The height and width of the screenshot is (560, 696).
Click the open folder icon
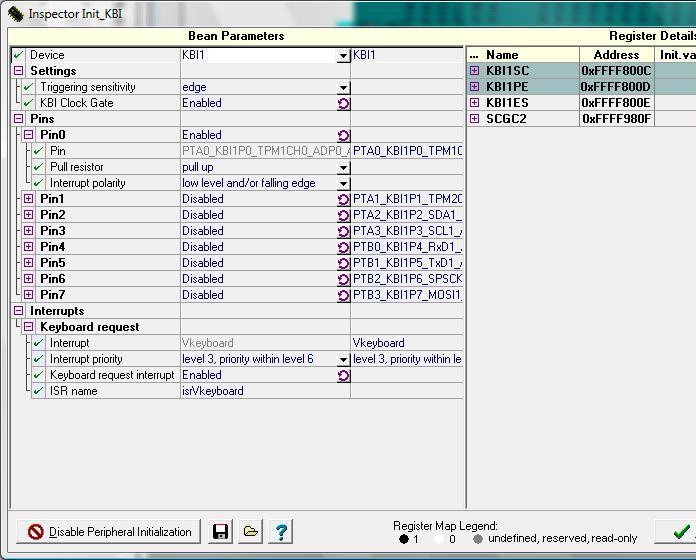[250, 531]
